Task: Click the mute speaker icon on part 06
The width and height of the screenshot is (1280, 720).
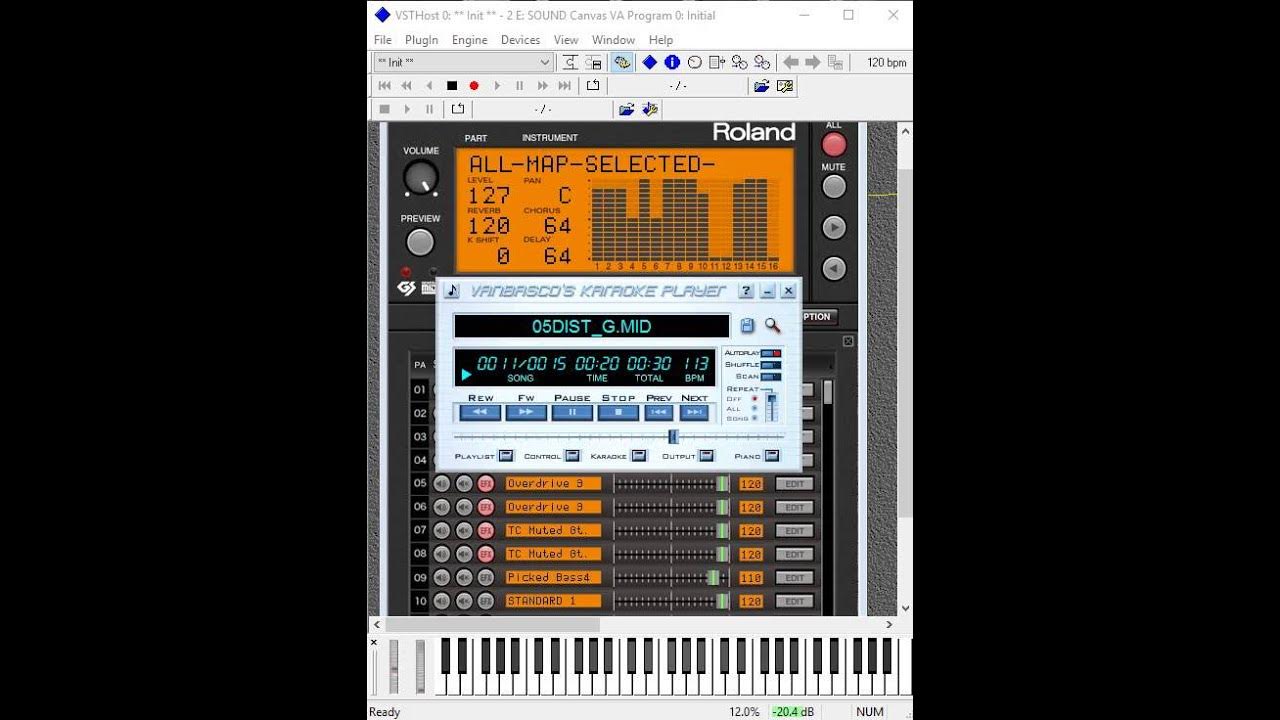Action: pyautogui.click(x=464, y=507)
